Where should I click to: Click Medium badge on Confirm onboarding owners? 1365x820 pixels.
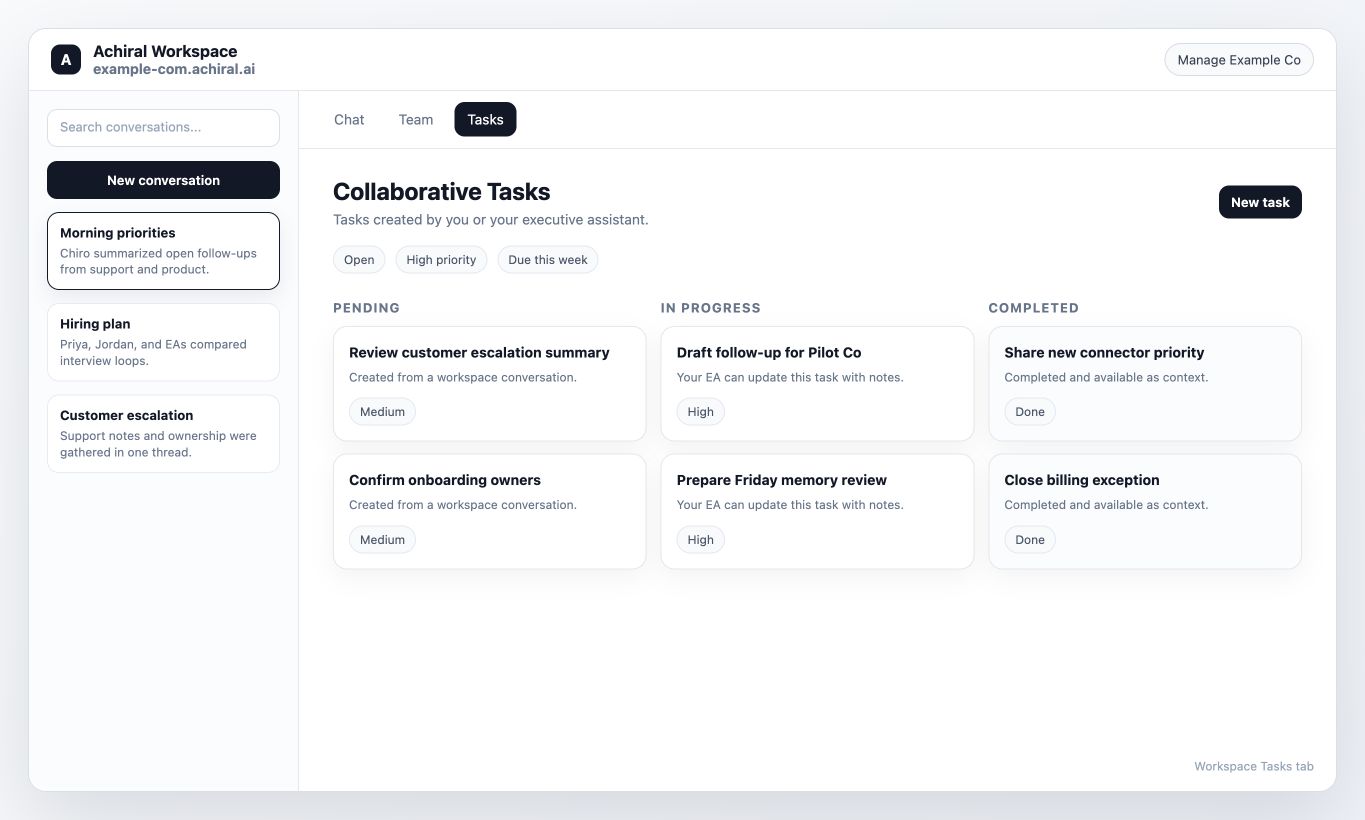382,540
